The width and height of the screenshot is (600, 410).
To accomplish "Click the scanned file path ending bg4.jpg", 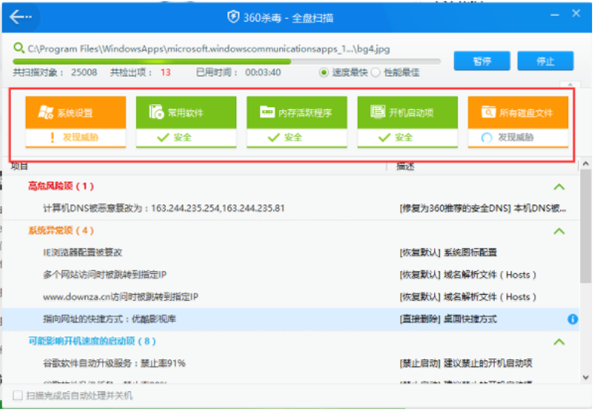I will (x=209, y=49).
